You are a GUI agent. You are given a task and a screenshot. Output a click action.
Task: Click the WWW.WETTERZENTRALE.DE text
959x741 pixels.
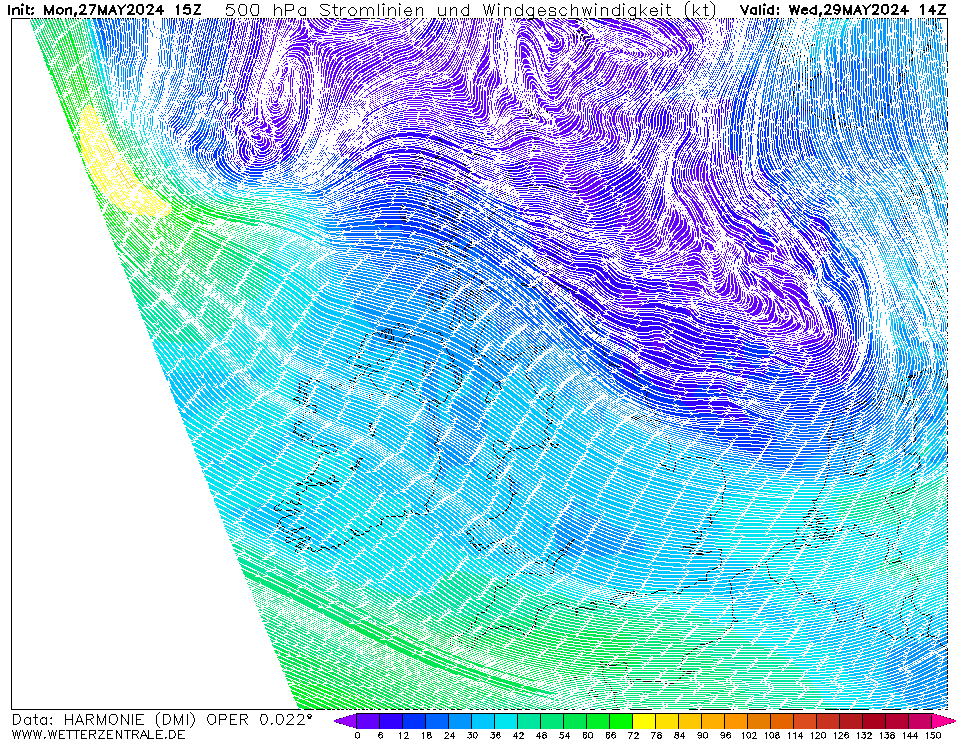pyautogui.click(x=98, y=734)
